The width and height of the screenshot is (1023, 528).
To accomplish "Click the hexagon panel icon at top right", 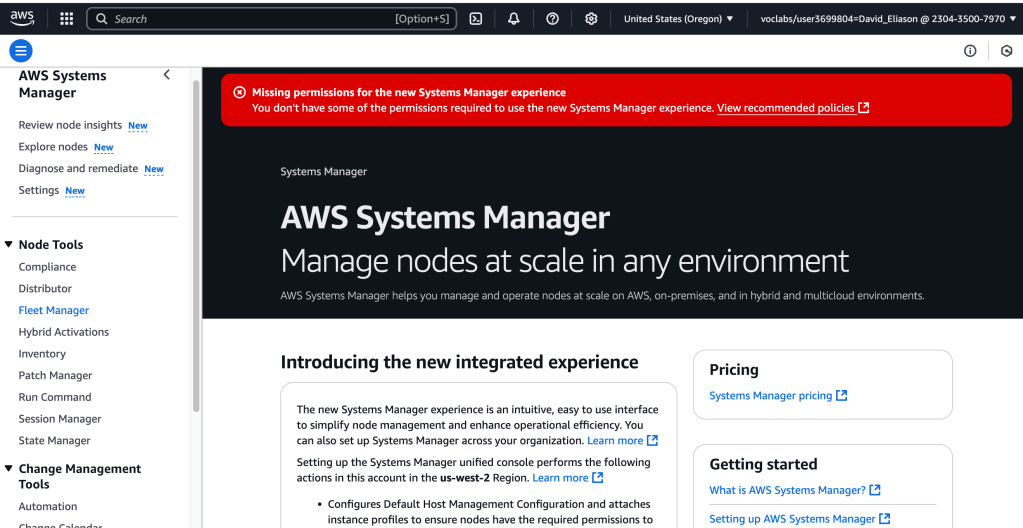I will point(1006,51).
